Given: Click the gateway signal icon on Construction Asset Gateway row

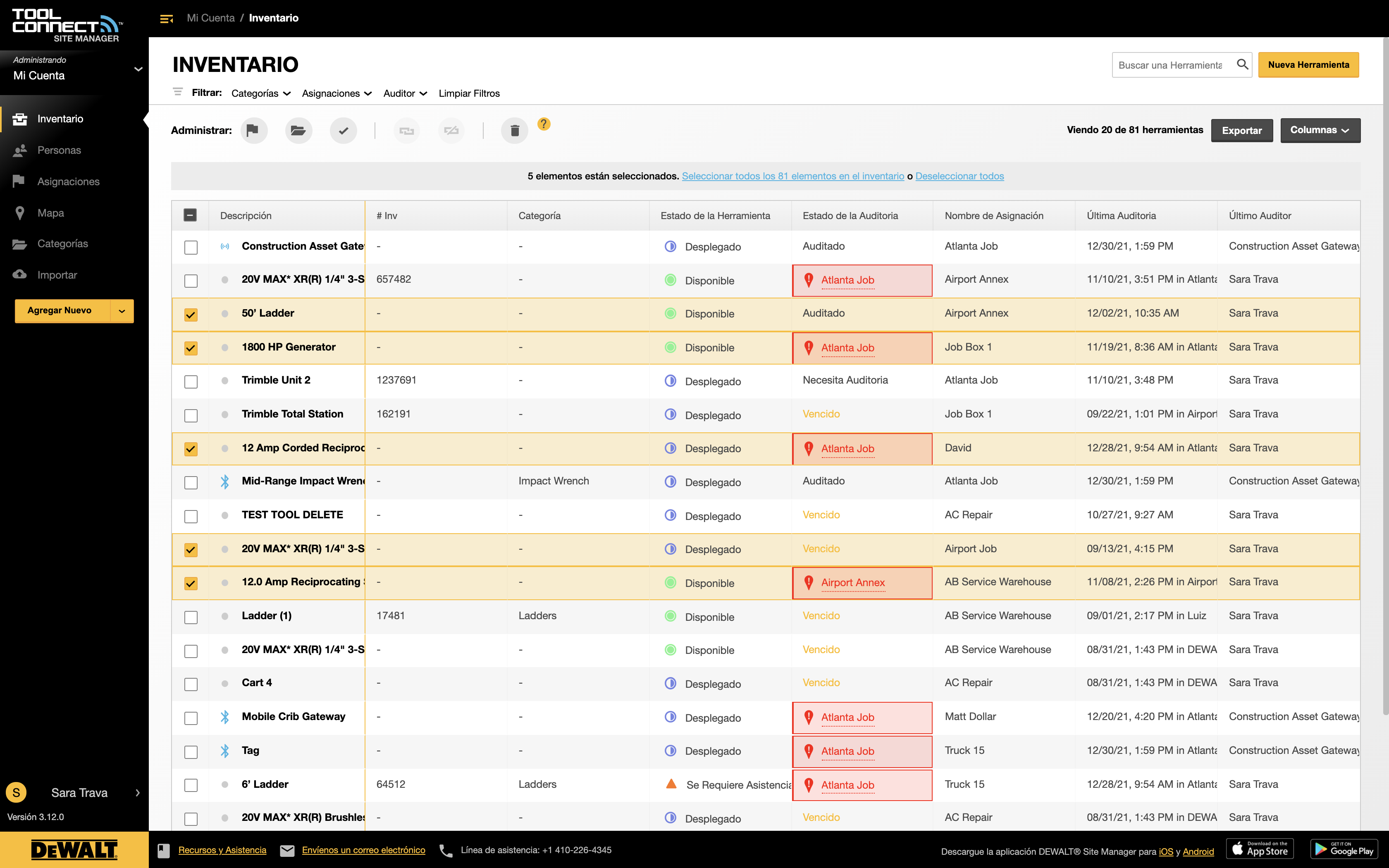Looking at the screenshot, I should coord(224,246).
